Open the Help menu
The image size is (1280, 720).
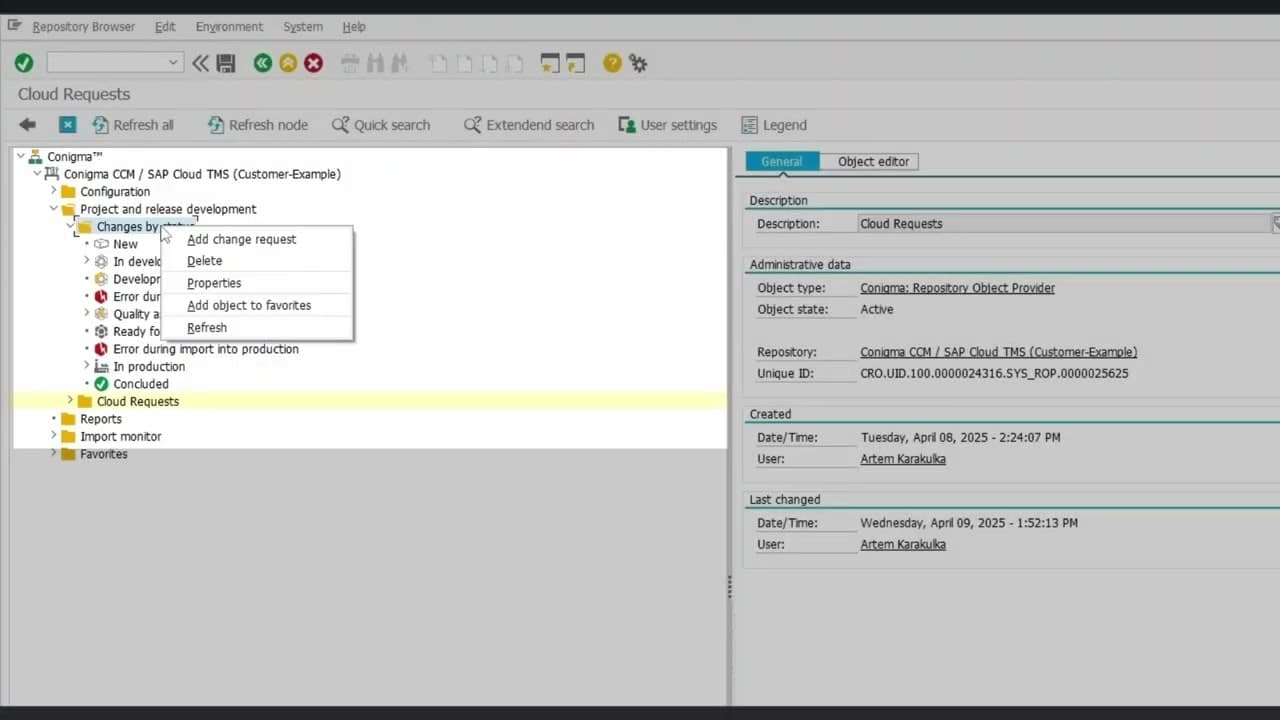click(354, 27)
